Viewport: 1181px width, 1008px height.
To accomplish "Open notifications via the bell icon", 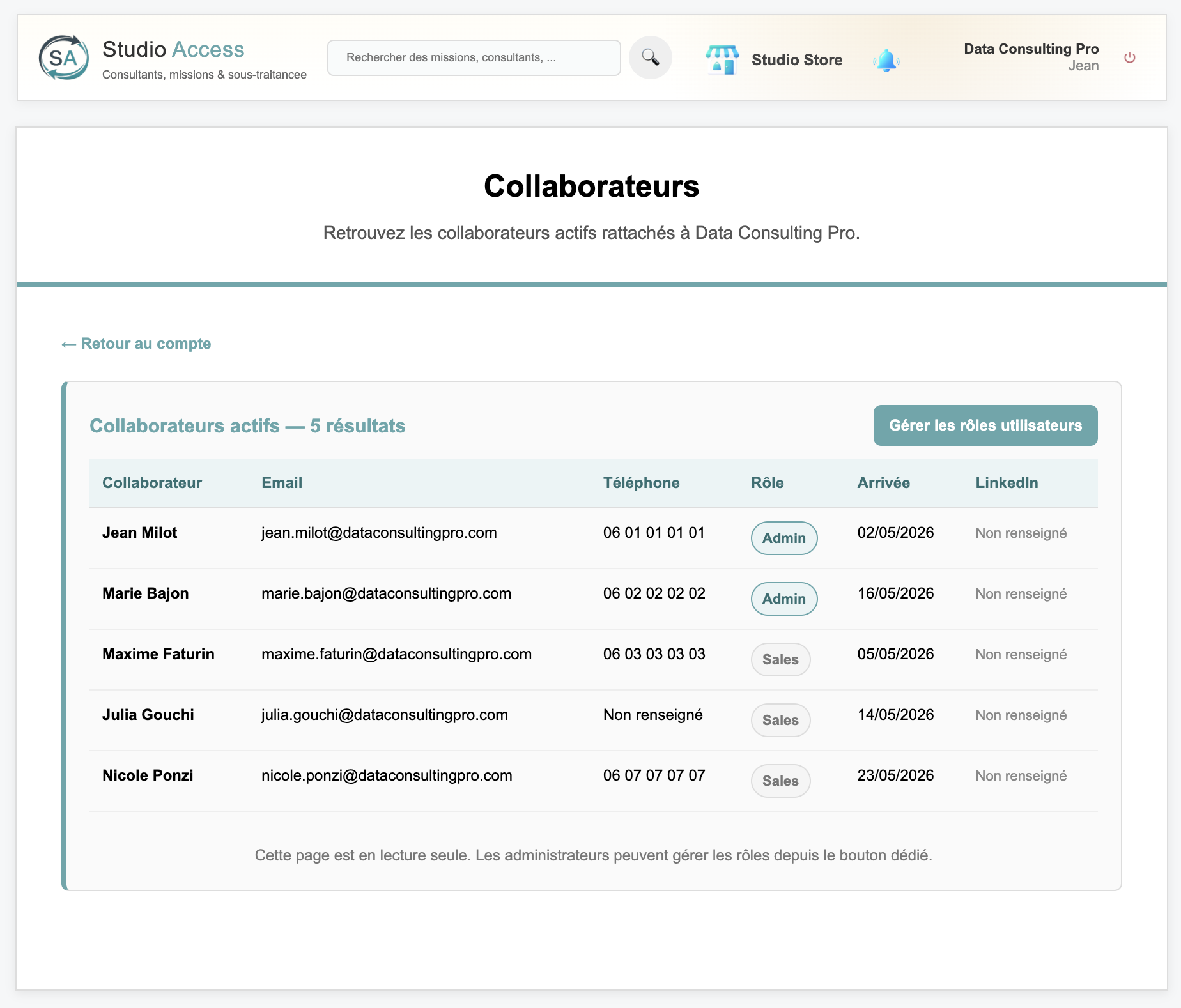I will point(886,60).
